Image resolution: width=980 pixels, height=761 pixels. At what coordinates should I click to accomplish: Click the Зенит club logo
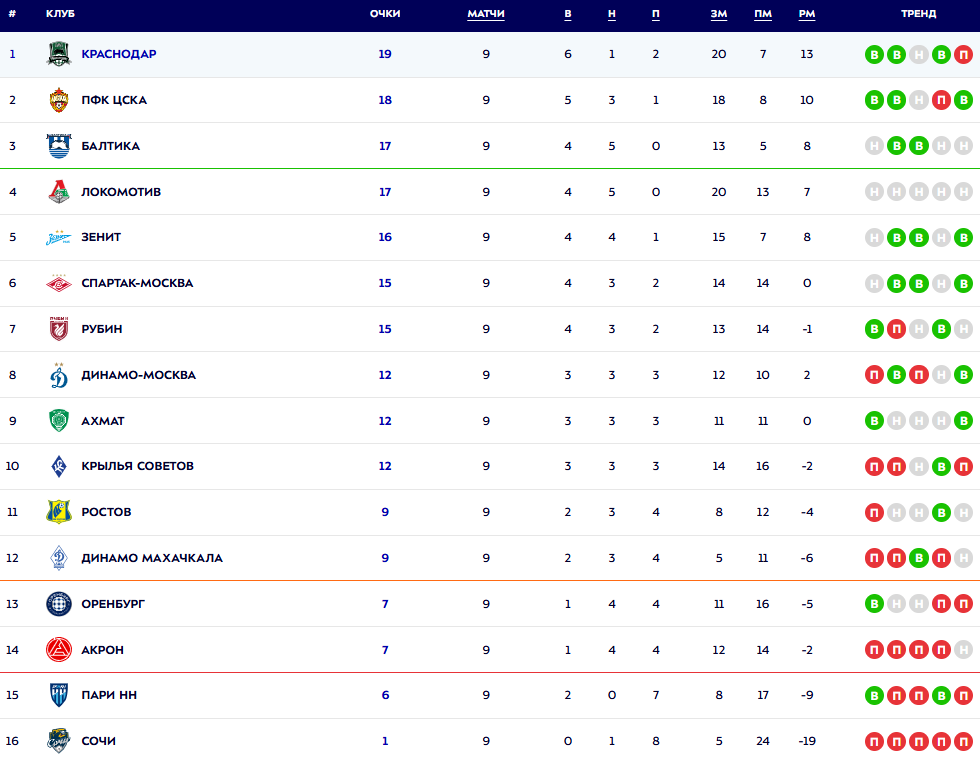[x=59, y=238]
